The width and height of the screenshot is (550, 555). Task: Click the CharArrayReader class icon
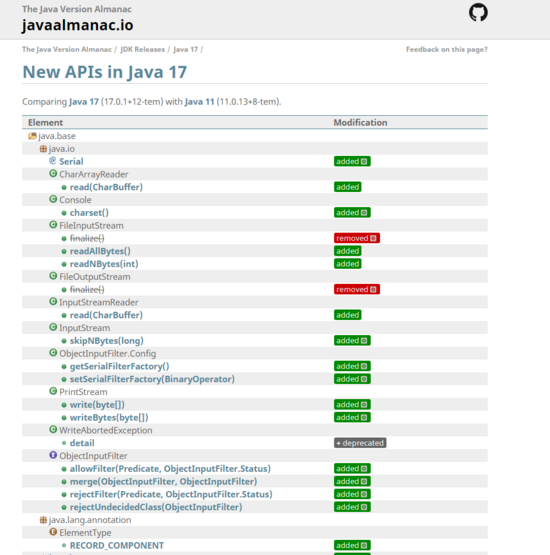(x=53, y=173)
